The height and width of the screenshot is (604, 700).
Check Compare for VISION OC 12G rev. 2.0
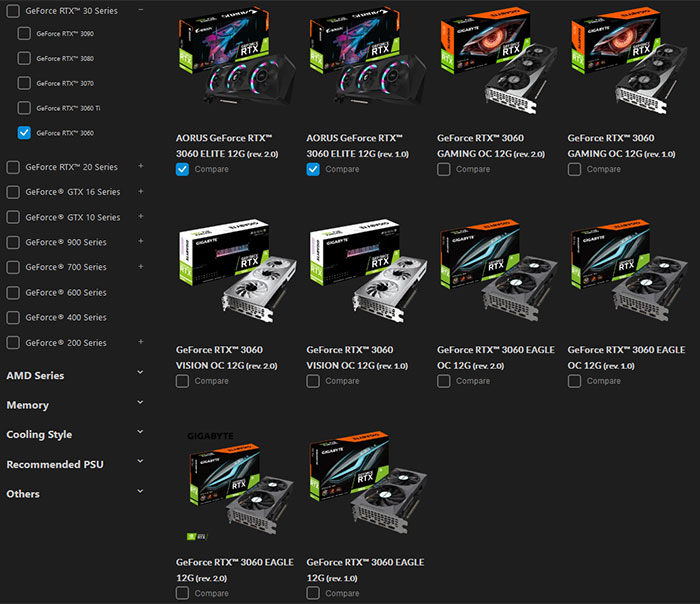click(182, 381)
